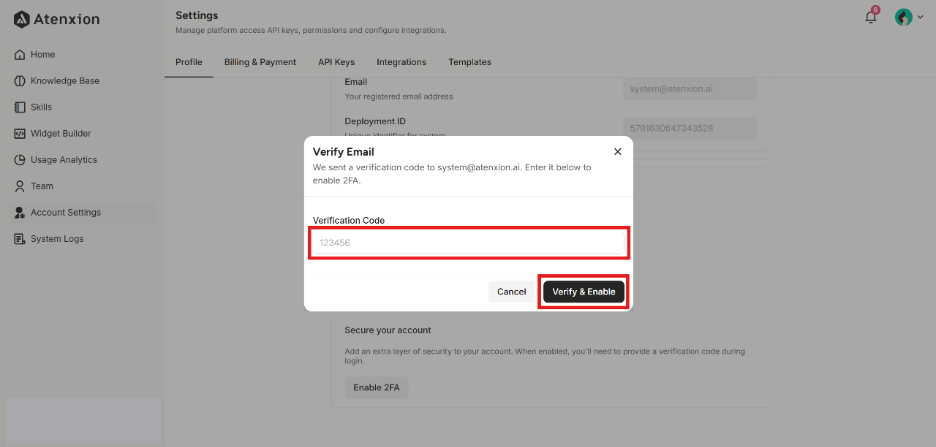Click the Deployment ID label
Image resolution: width=936 pixels, height=447 pixels.
point(375,121)
